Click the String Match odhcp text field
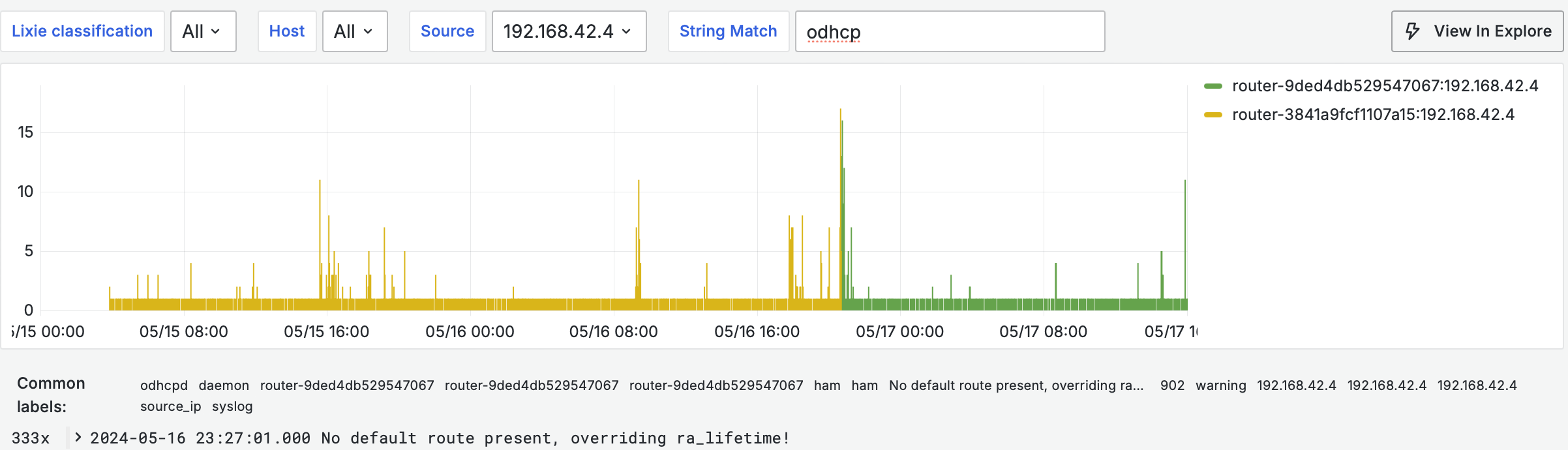The height and width of the screenshot is (450, 1568). point(949,31)
